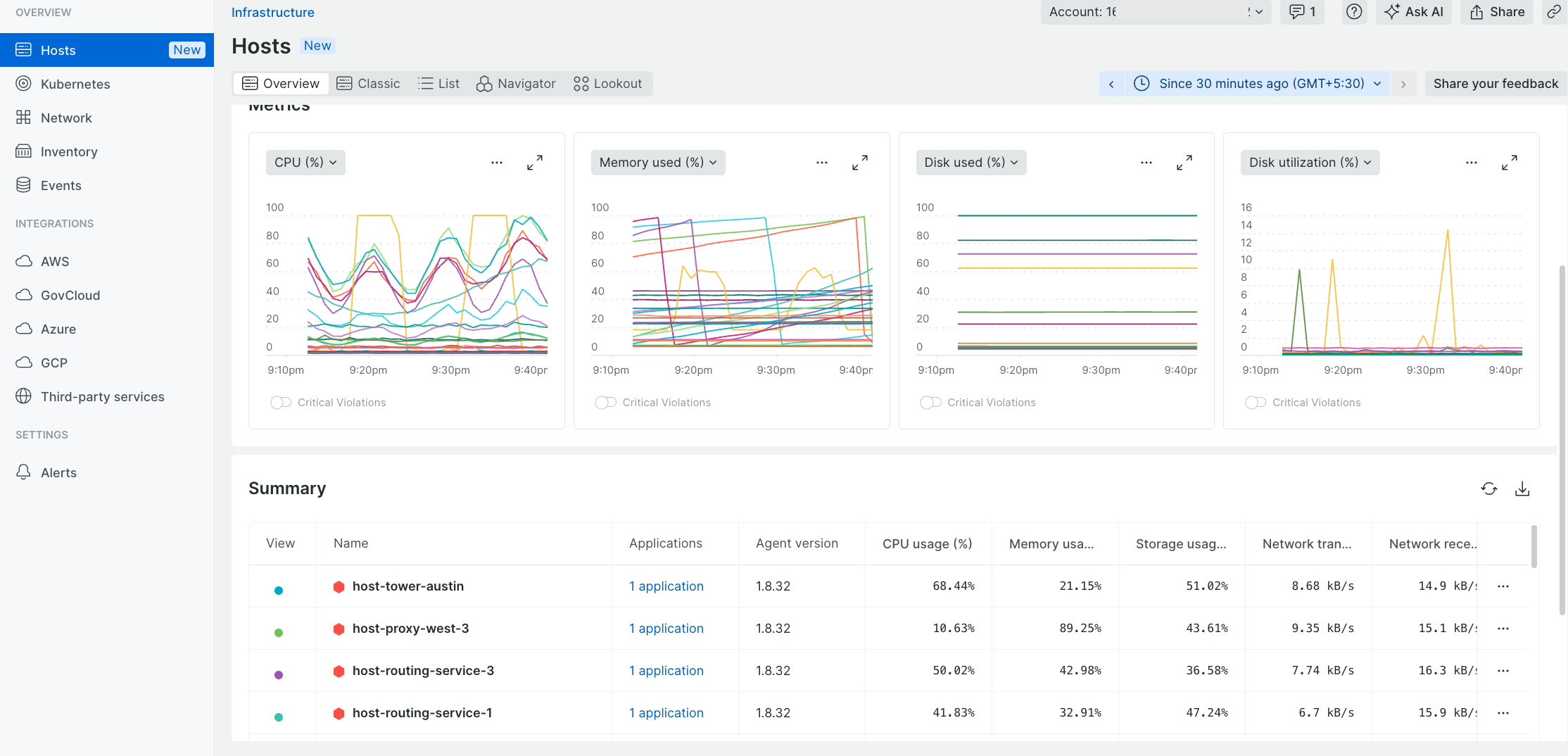Open more options on Memory used chart
Viewport: 1568px width, 756px height.
pyautogui.click(x=822, y=163)
